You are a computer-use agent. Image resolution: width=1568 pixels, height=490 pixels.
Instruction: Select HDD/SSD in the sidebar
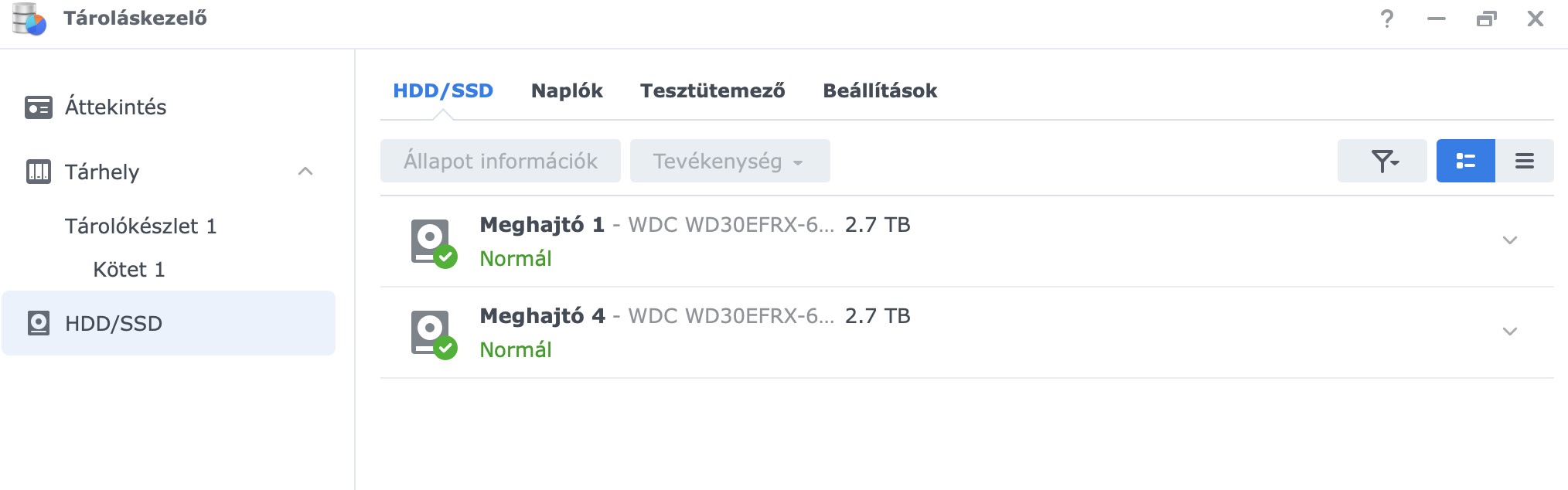pyautogui.click(x=114, y=323)
